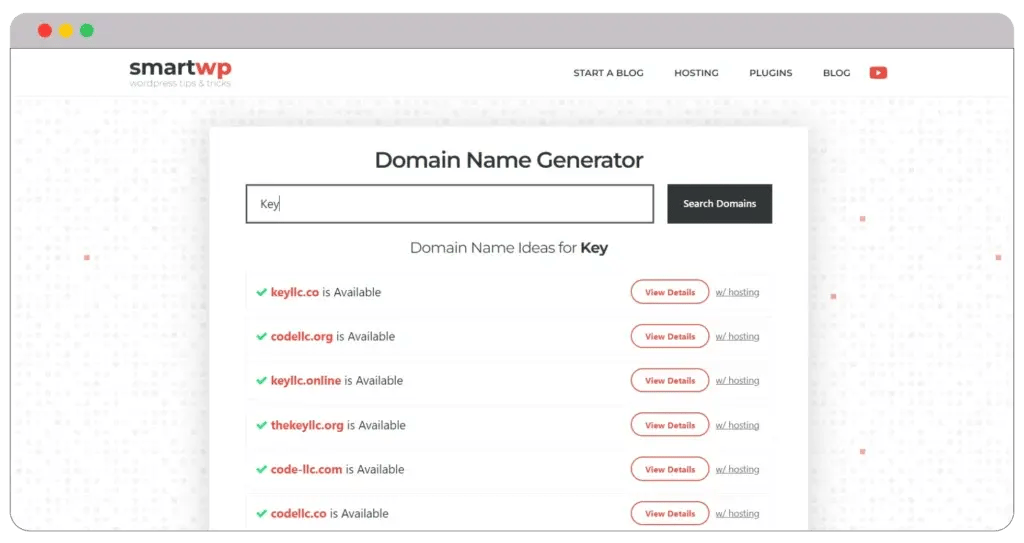Click the green macOS maximize window button

[87, 30]
